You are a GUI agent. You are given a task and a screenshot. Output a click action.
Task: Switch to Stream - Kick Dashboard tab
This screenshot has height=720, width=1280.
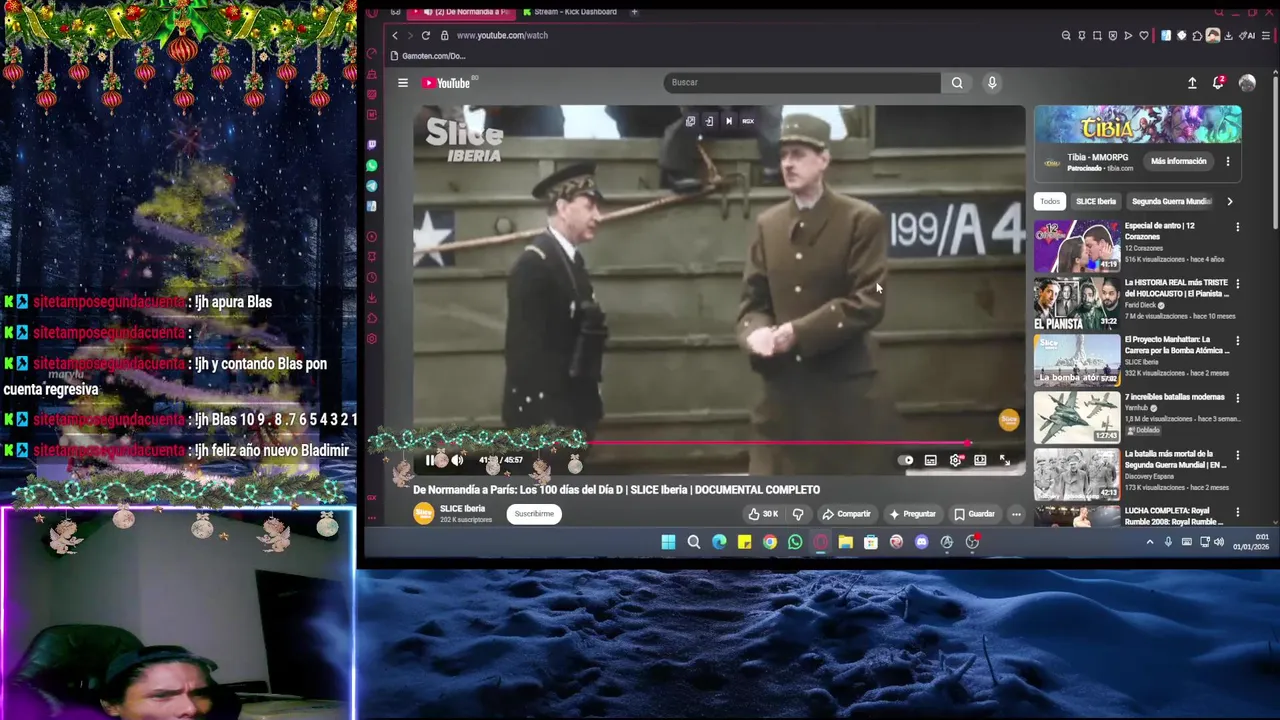[x=569, y=12]
